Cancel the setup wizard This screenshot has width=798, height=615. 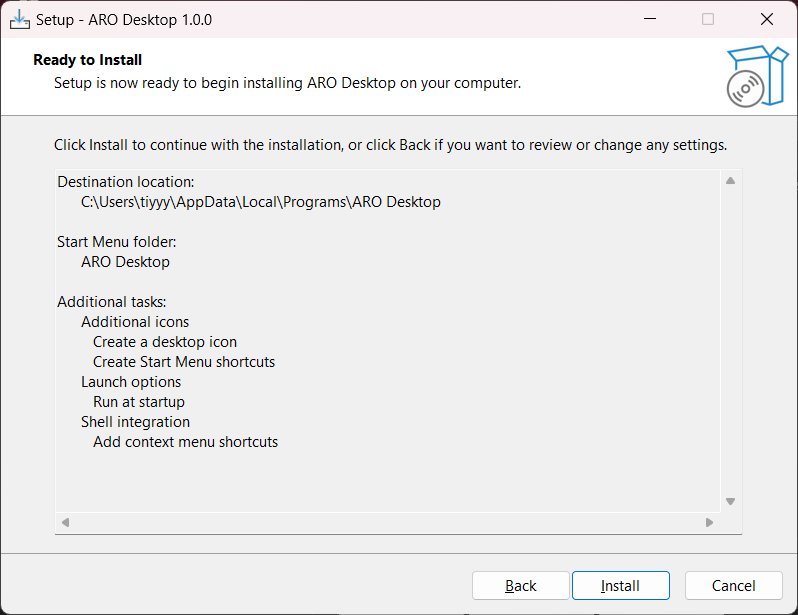click(733, 585)
